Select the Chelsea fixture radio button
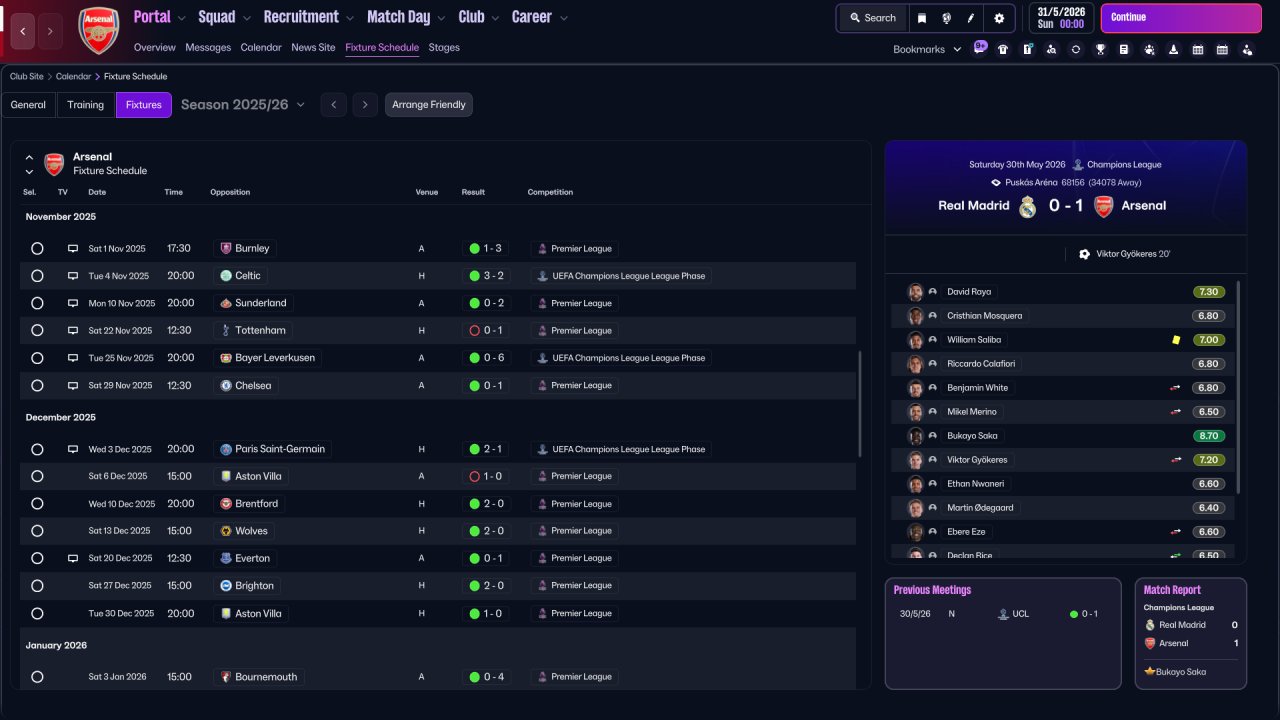 [x=37, y=385]
